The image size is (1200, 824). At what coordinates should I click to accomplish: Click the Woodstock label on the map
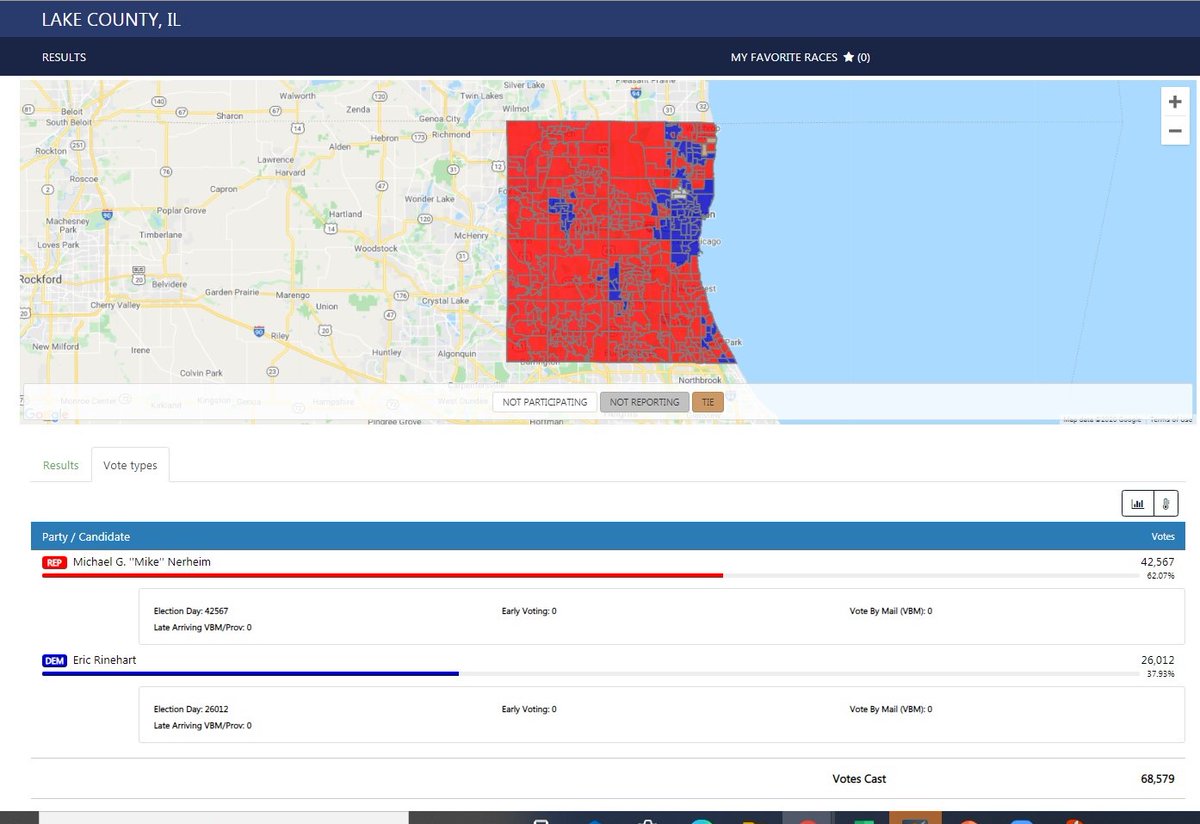coord(376,248)
